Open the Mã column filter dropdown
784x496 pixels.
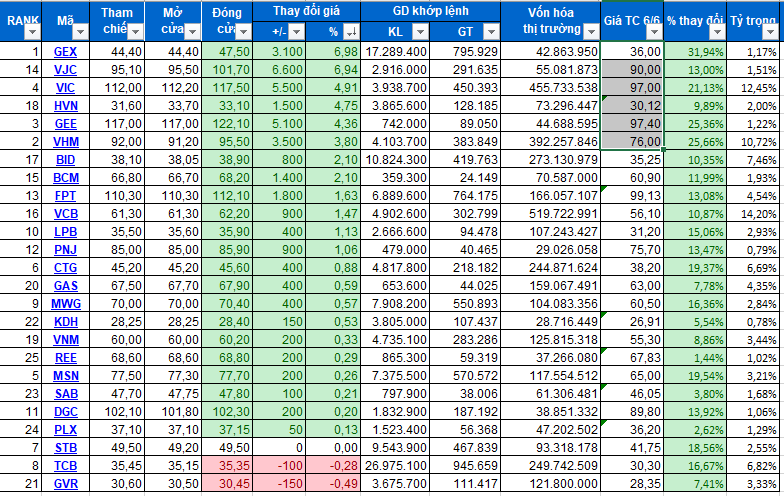coord(80,32)
